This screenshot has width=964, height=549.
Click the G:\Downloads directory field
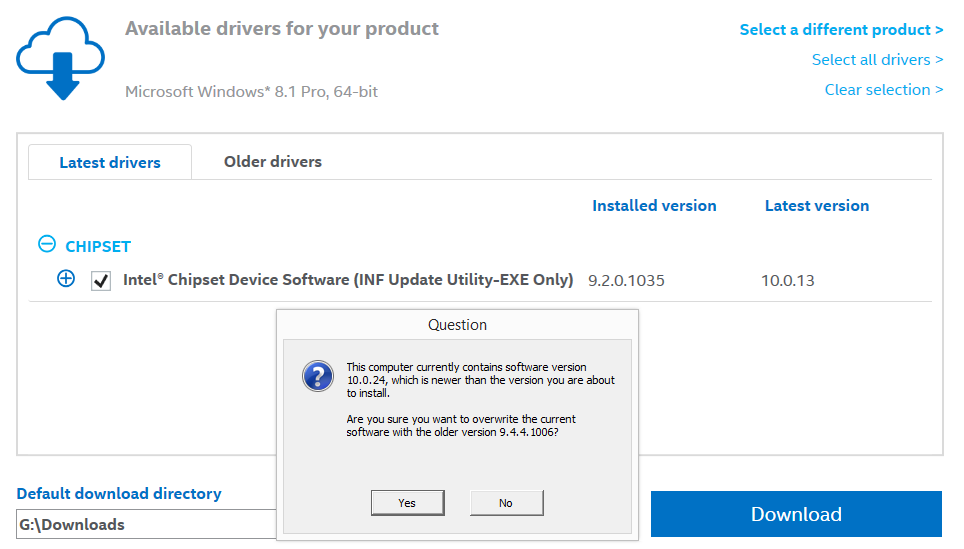[x=146, y=524]
